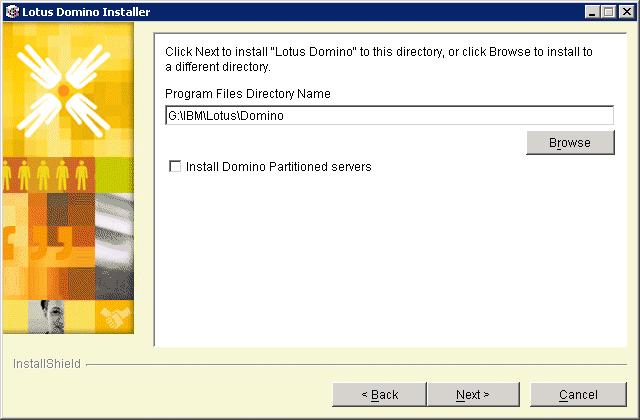Minimize the installer window
Screen dimensions: 640x420
[x=592, y=12]
